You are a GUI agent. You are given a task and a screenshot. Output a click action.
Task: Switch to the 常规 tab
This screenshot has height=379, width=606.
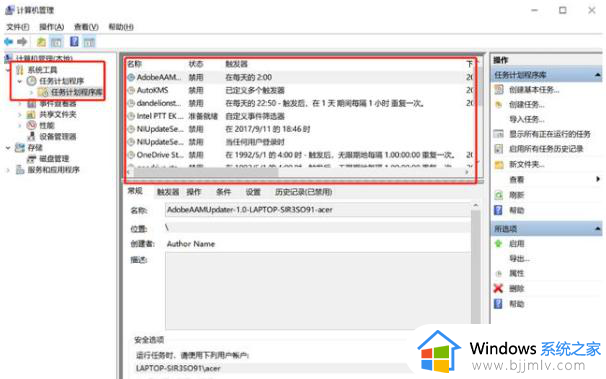135,191
